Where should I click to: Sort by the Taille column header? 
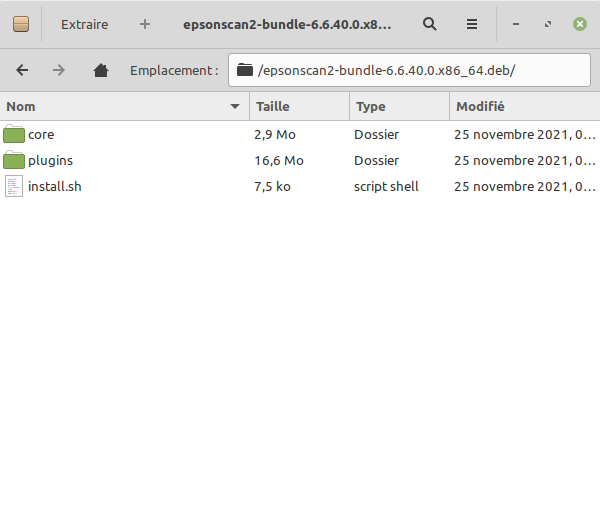click(x=299, y=106)
